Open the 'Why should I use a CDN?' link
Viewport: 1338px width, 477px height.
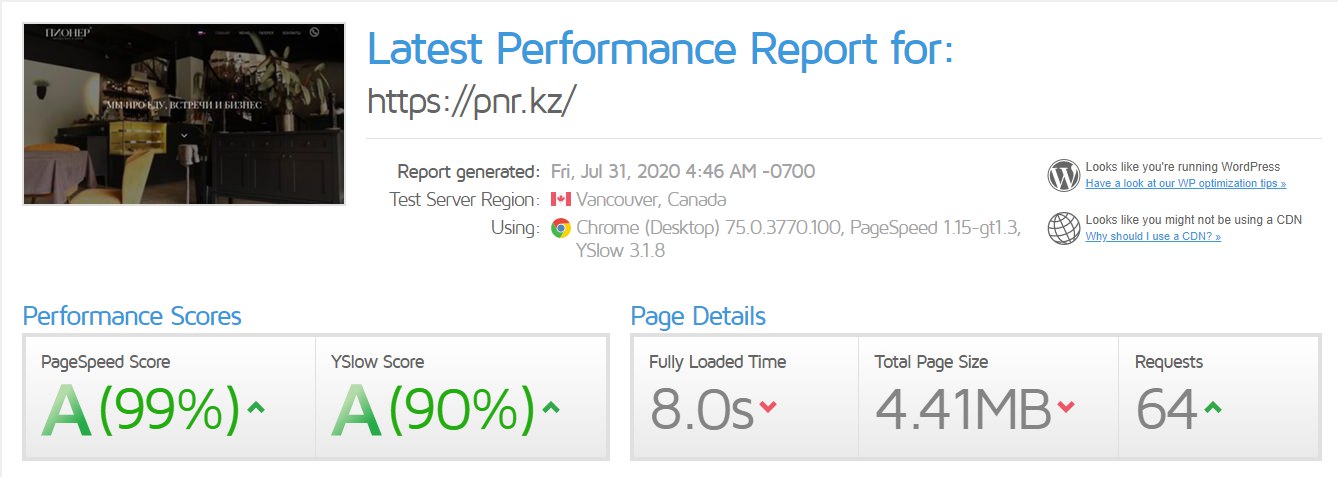tap(1152, 237)
